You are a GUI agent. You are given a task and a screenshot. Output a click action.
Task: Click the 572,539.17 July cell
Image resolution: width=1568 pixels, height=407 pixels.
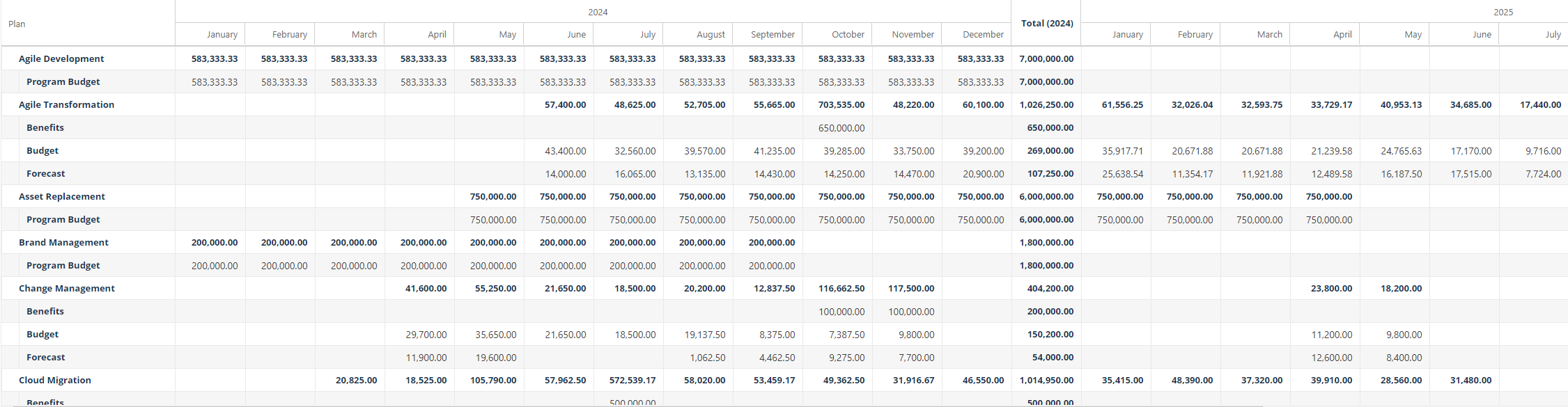(x=632, y=380)
